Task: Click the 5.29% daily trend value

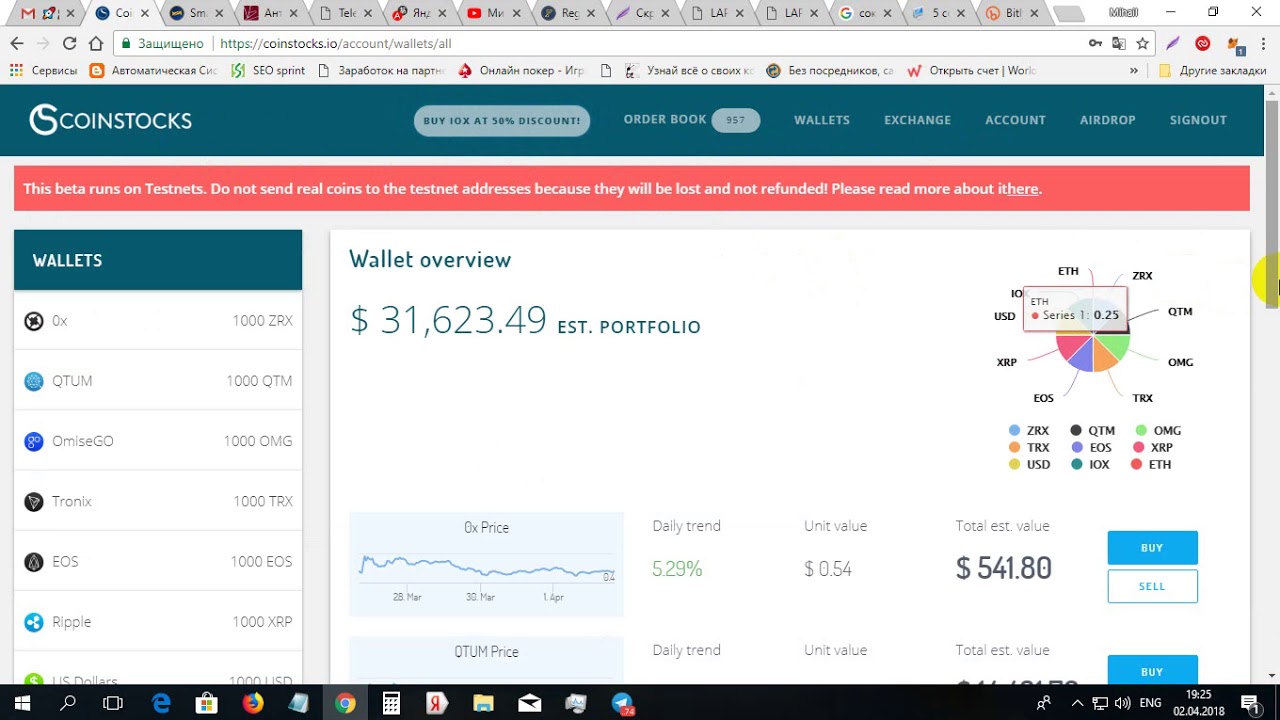Action: (x=677, y=569)
